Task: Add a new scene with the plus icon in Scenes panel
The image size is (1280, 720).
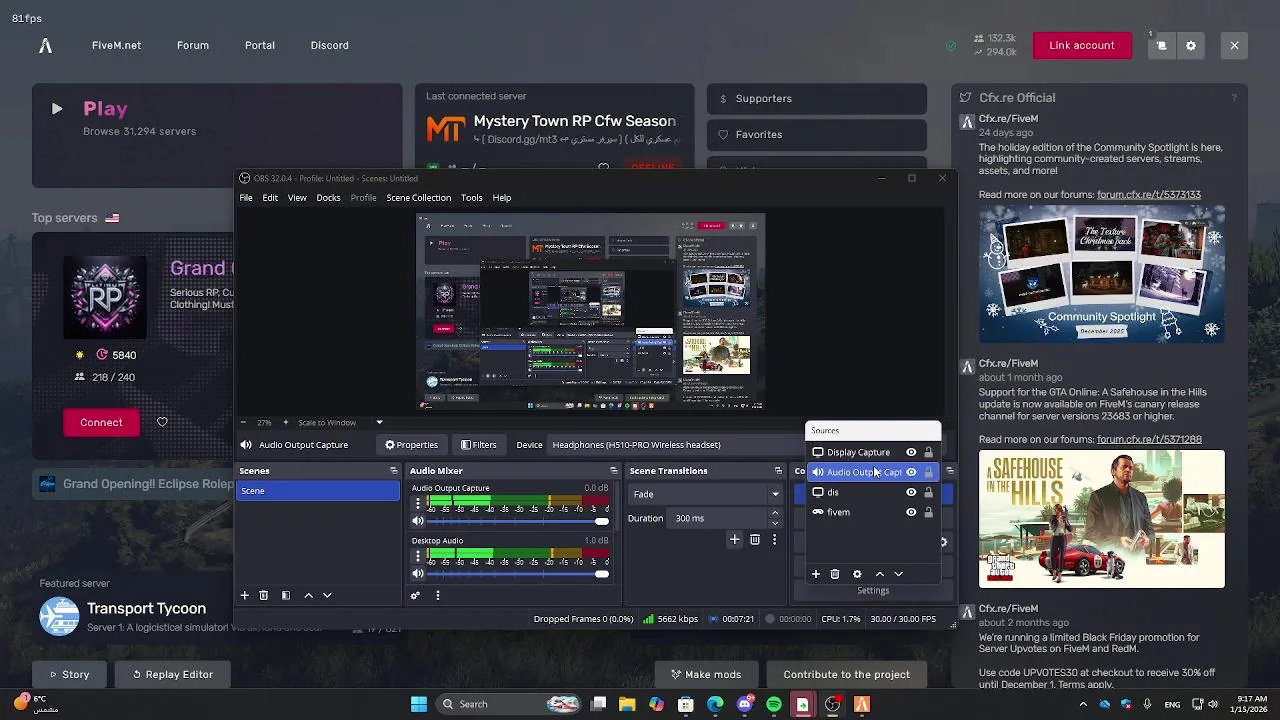Action: point(244,595)
